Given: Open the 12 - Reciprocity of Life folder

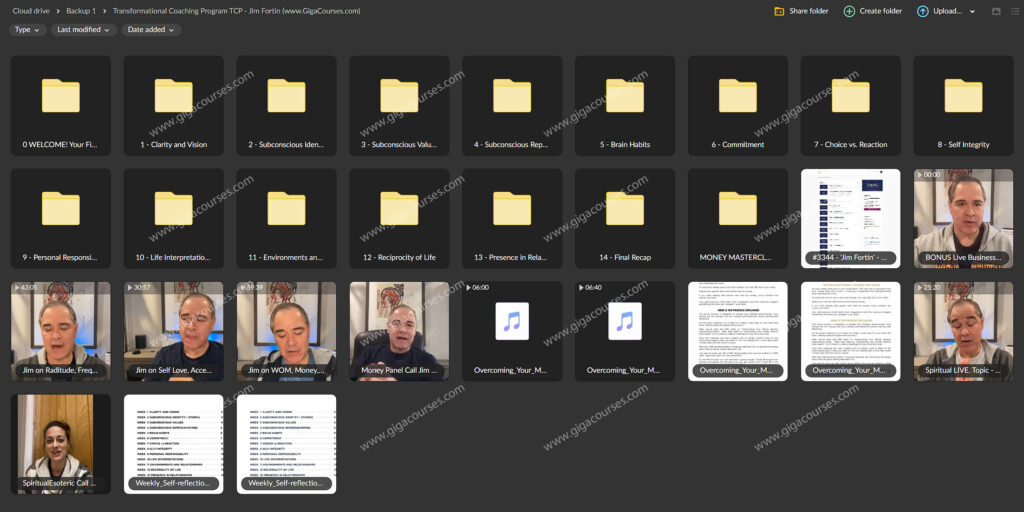Looking at the screenshot, I should [399, 218].
